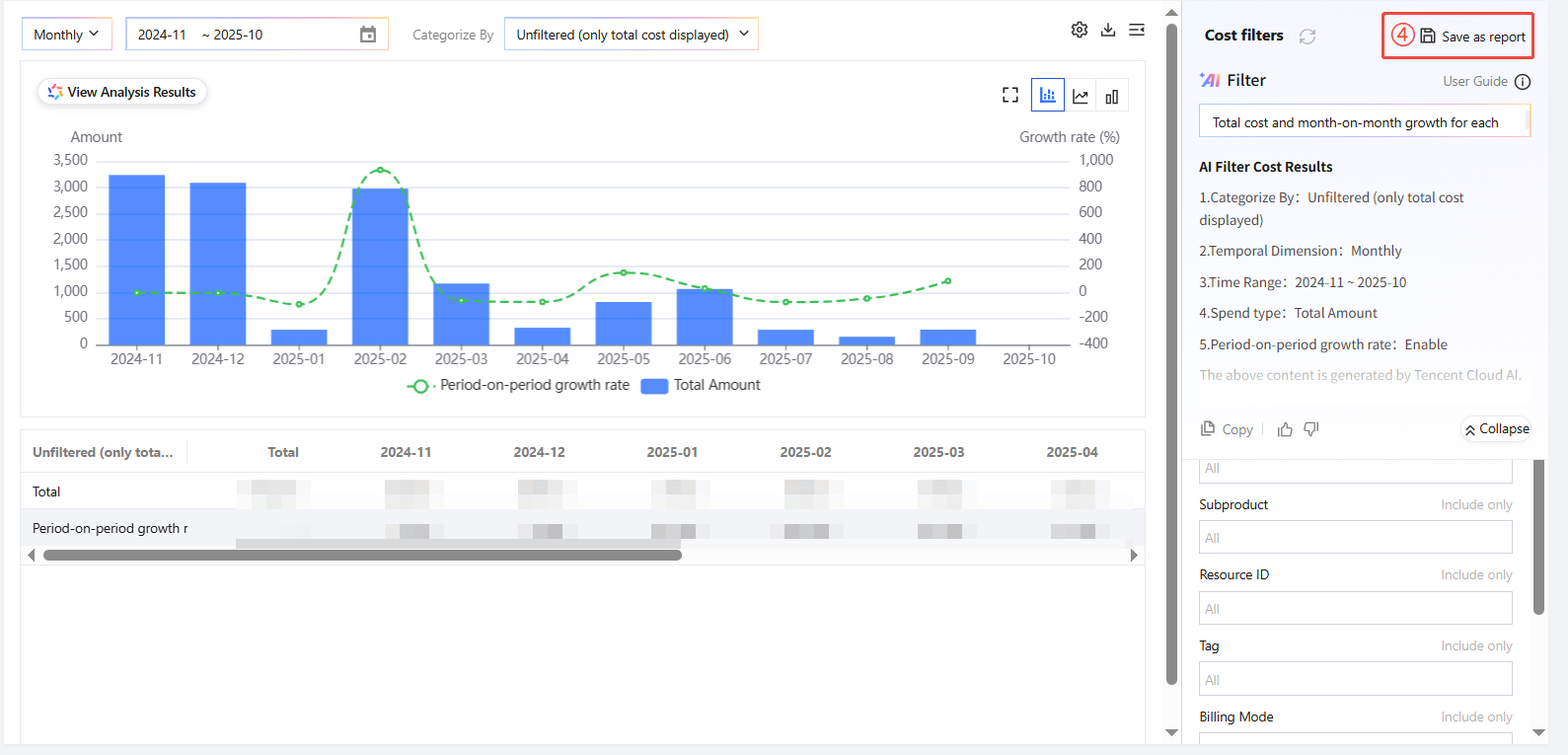1568x755 pixels.
Task: Switch to combined bar-line chart view
Action: point(1048,96)
